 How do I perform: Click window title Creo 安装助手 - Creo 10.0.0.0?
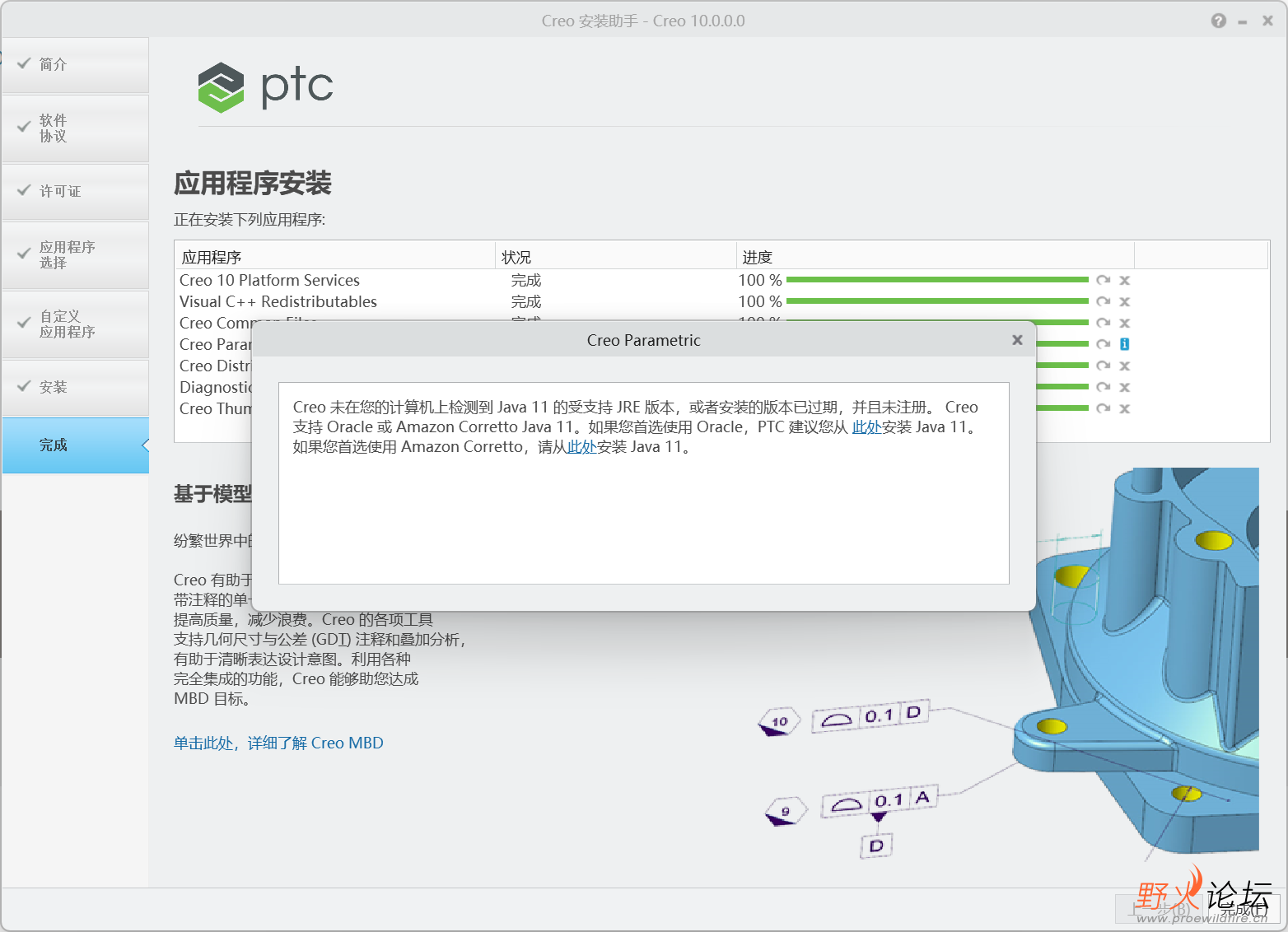tap(643, 21)
